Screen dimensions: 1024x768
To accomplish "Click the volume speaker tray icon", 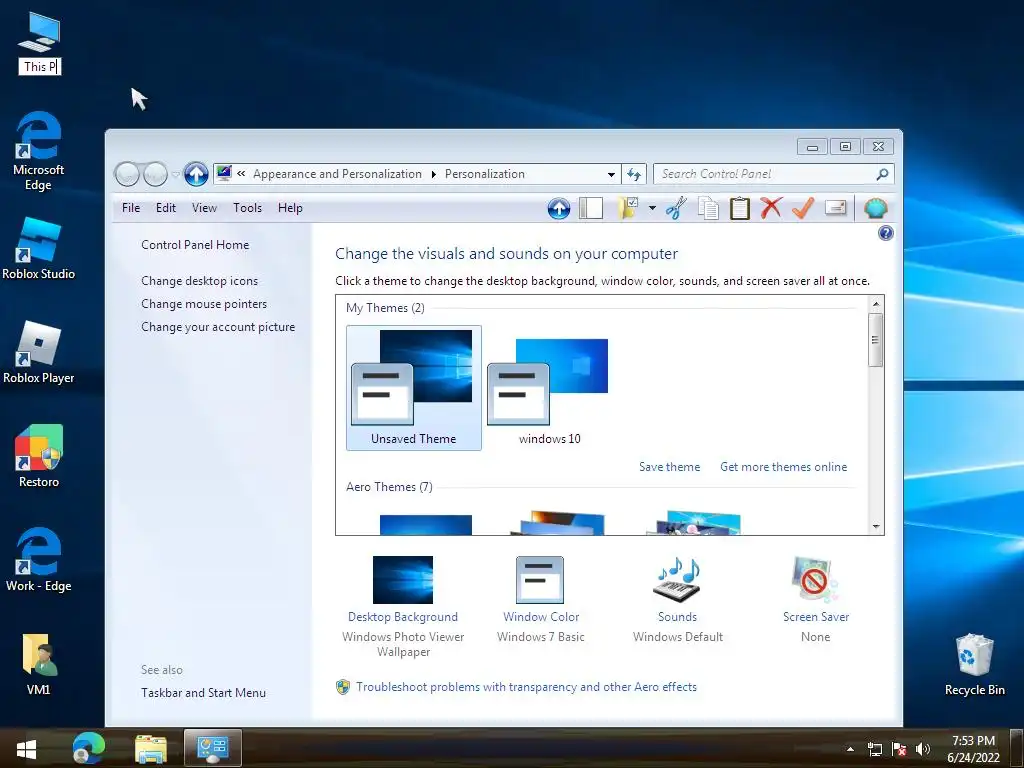I will pyautogui.click(x=922, y=749).
